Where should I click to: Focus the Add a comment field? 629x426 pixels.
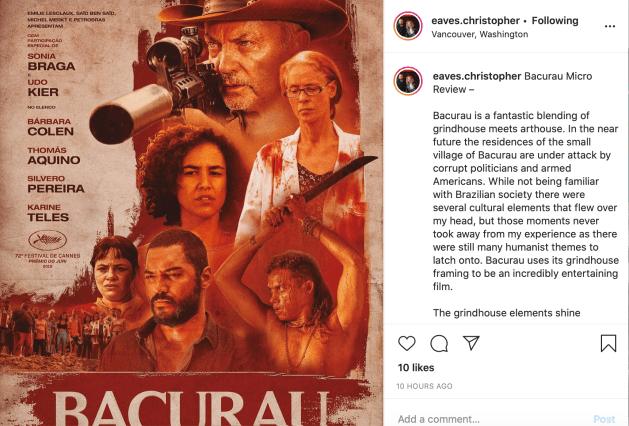491,419
